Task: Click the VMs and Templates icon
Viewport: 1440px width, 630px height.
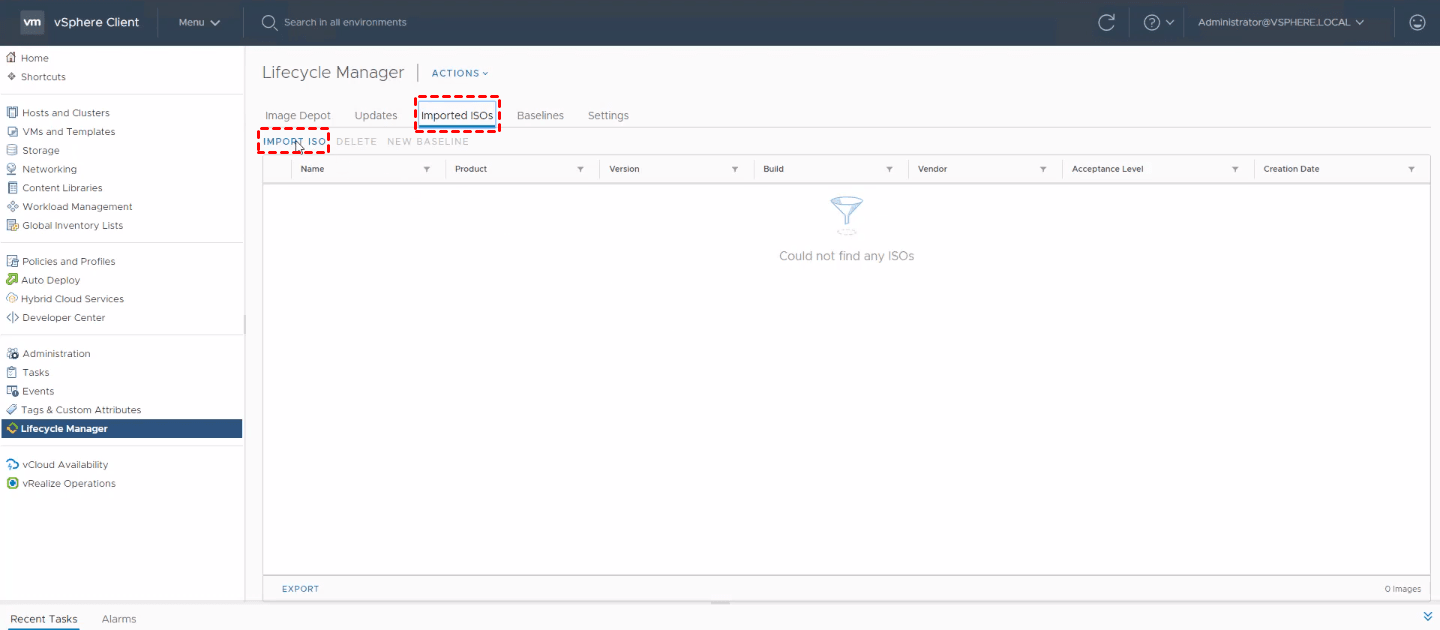Action: [13, 132]
